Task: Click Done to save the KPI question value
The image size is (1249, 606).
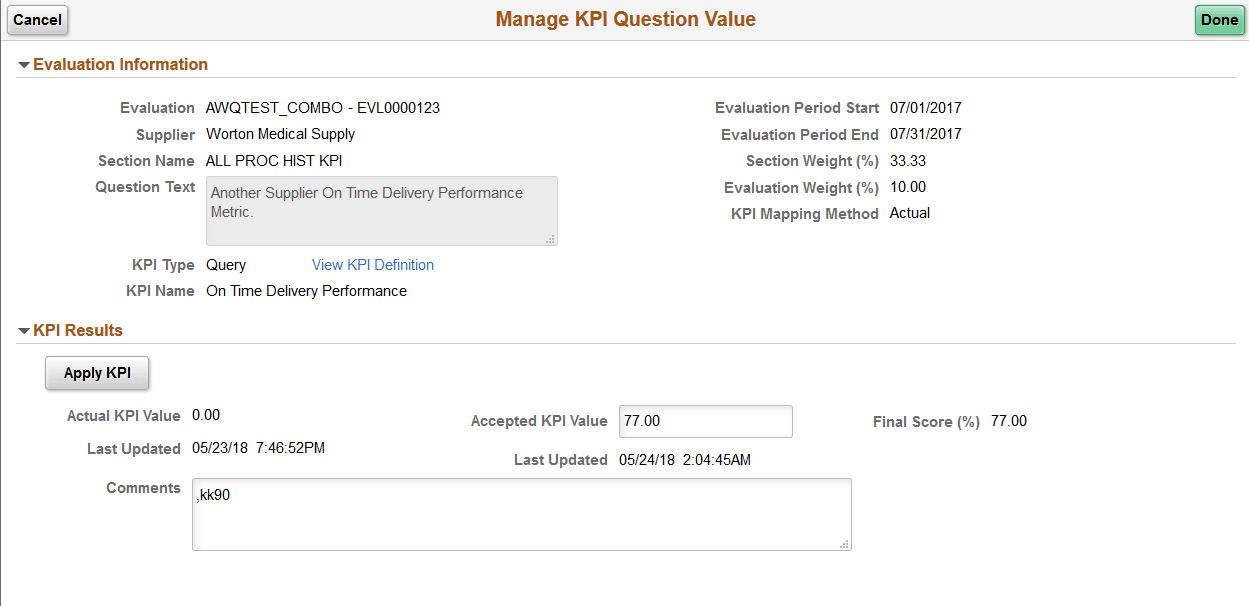Action: click(1219, 20)
